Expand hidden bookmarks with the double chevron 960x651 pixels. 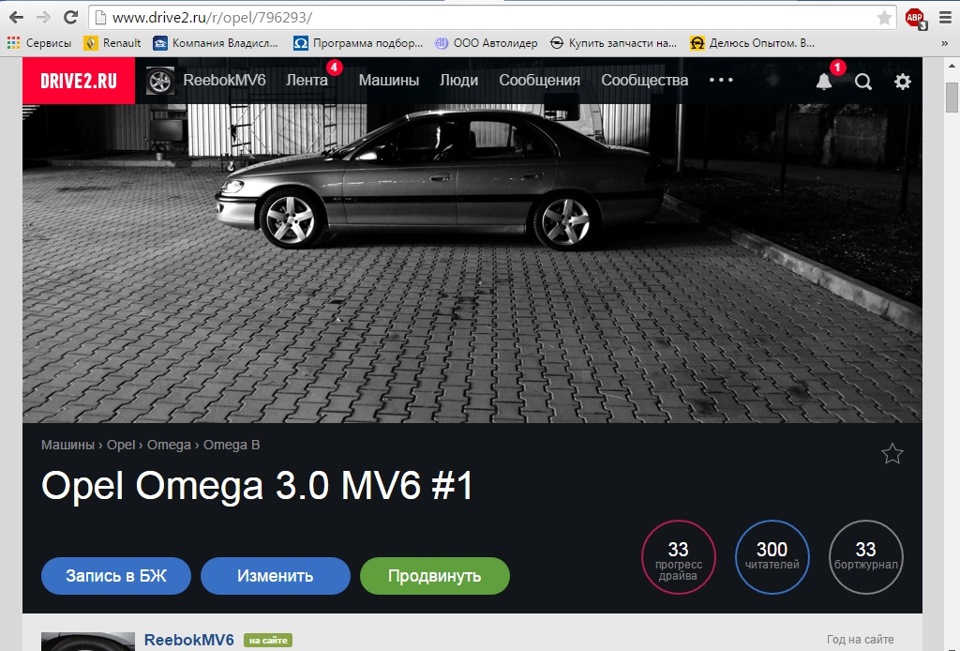[x=945, y=43]
